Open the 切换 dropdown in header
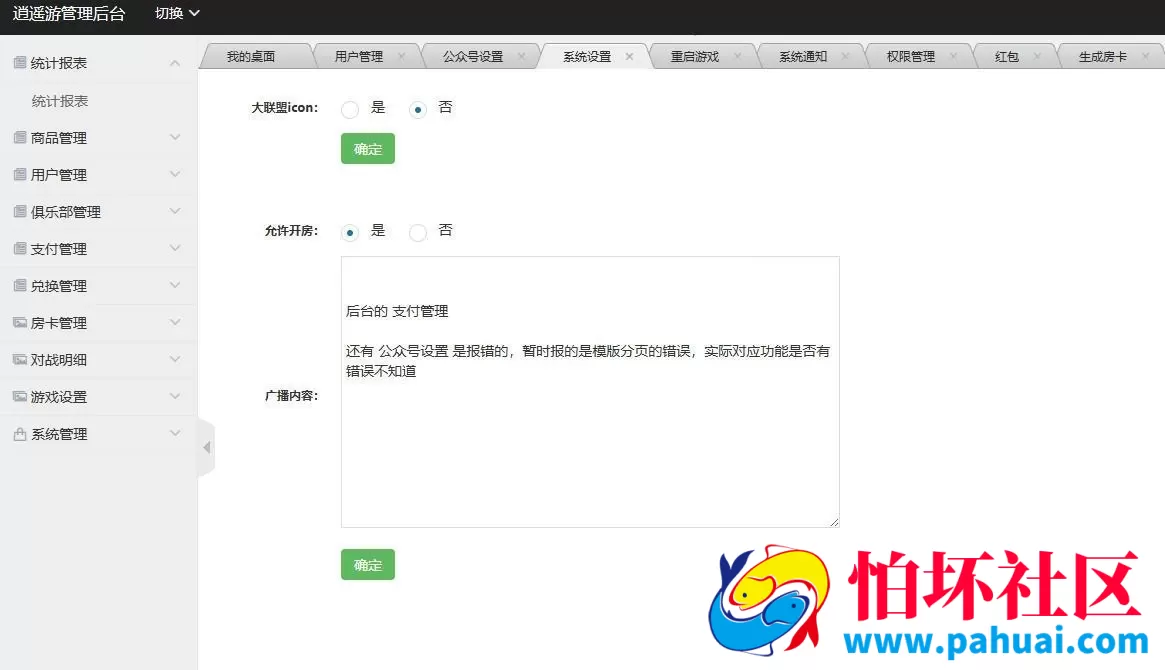 (177, 13)
